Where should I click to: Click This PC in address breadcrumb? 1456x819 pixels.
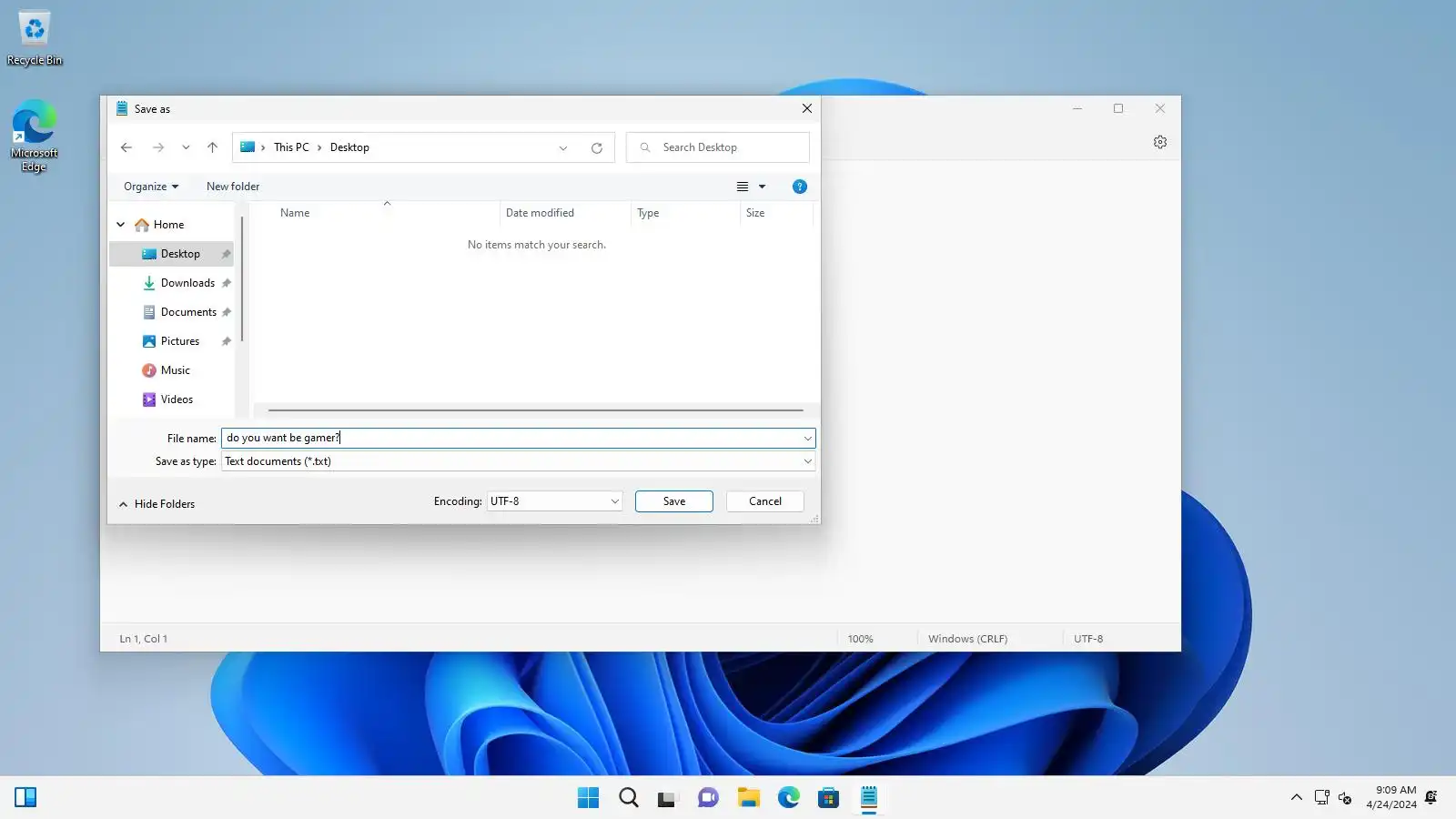pos(291,147)
